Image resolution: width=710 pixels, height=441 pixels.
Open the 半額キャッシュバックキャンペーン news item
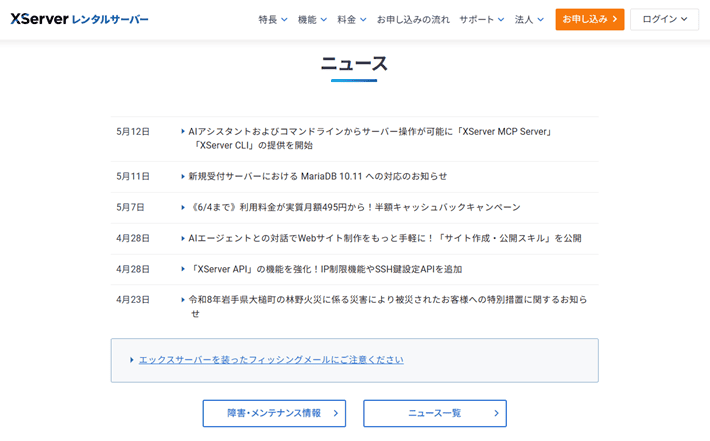coord(355,207)
